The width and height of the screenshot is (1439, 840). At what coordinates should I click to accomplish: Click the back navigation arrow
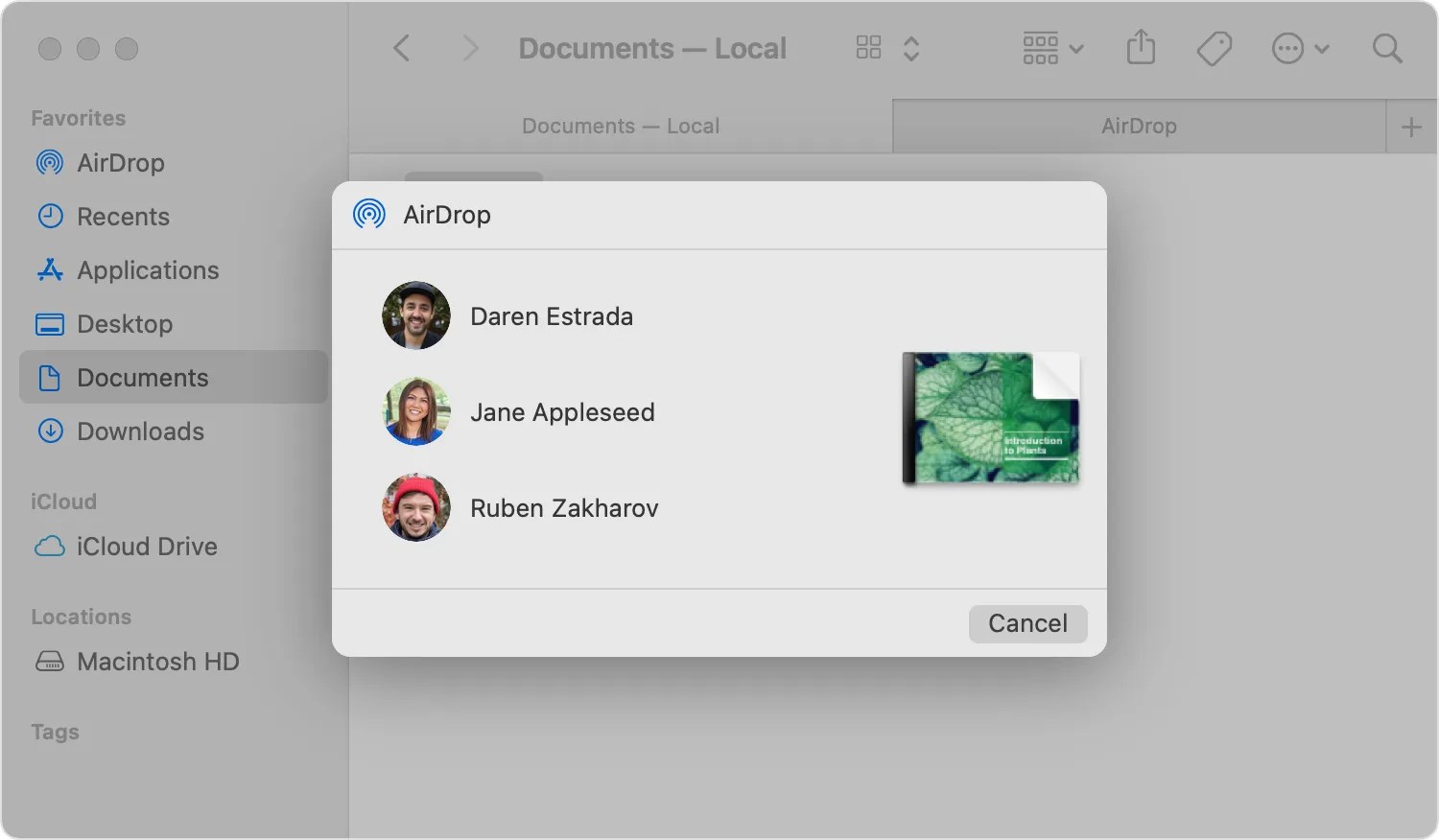[401, 47]
